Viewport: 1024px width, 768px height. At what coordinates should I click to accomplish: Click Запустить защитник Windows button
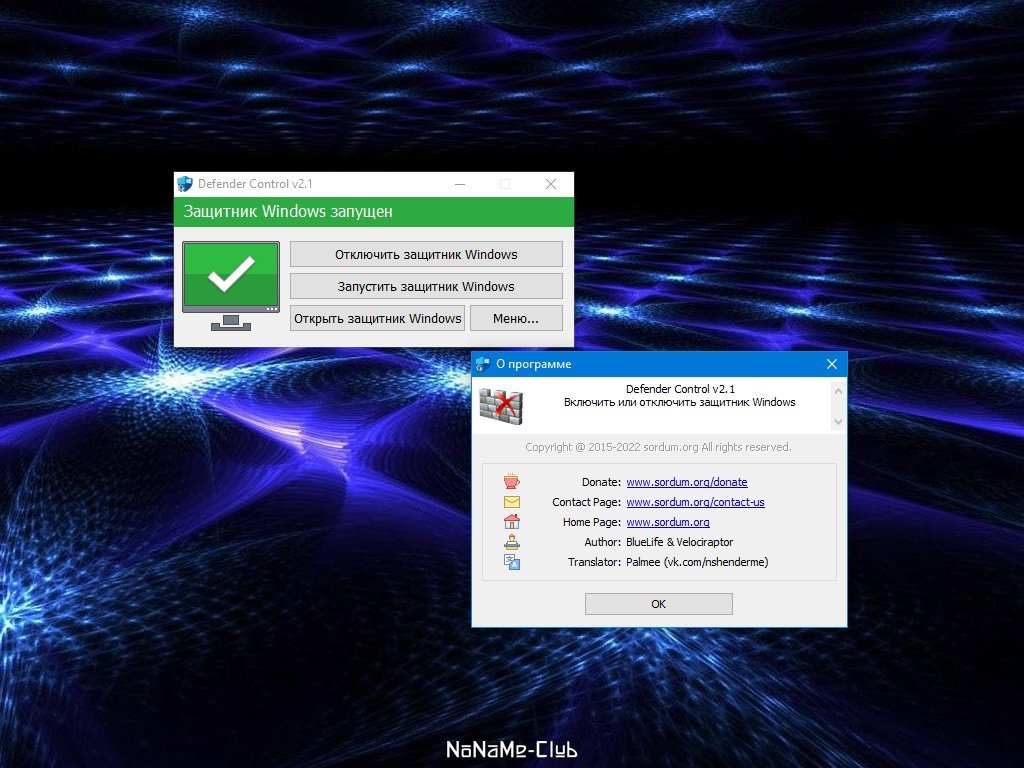click(x=426, y=286)
